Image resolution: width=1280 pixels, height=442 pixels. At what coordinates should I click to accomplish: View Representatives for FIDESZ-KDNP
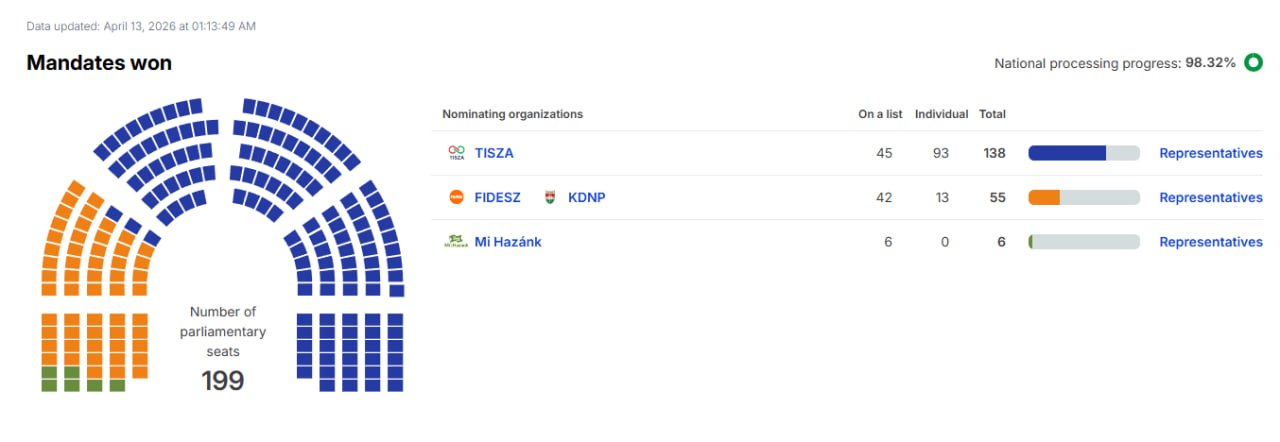[1210, 197]
